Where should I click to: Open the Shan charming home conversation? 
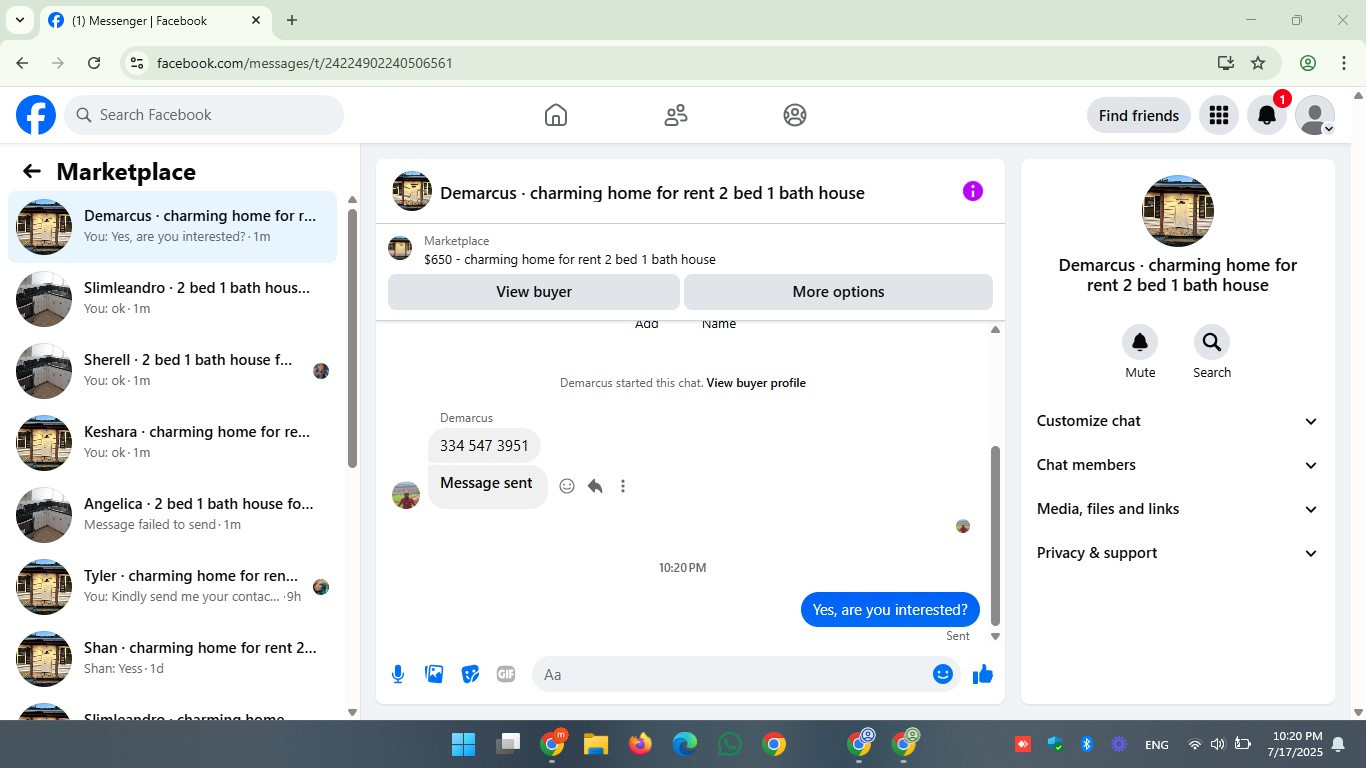coord(173,659)
